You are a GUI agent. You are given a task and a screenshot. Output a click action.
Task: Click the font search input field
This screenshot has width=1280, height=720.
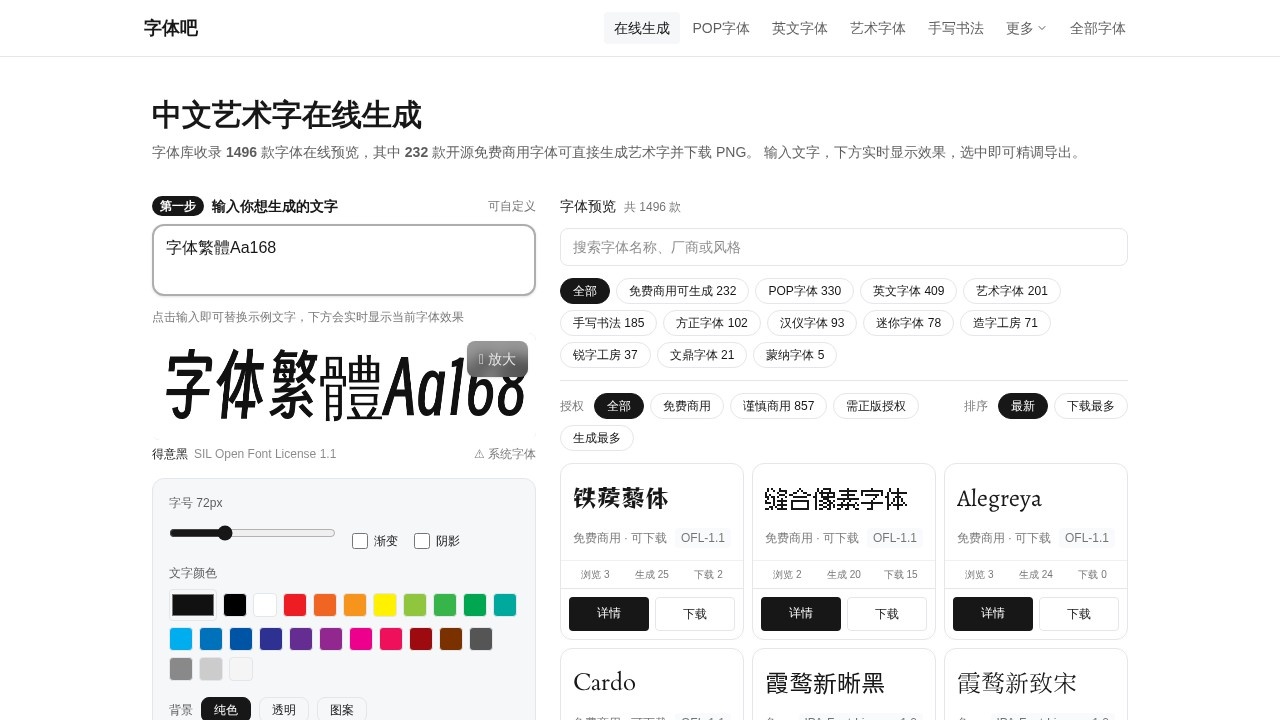tap(844, 247)
